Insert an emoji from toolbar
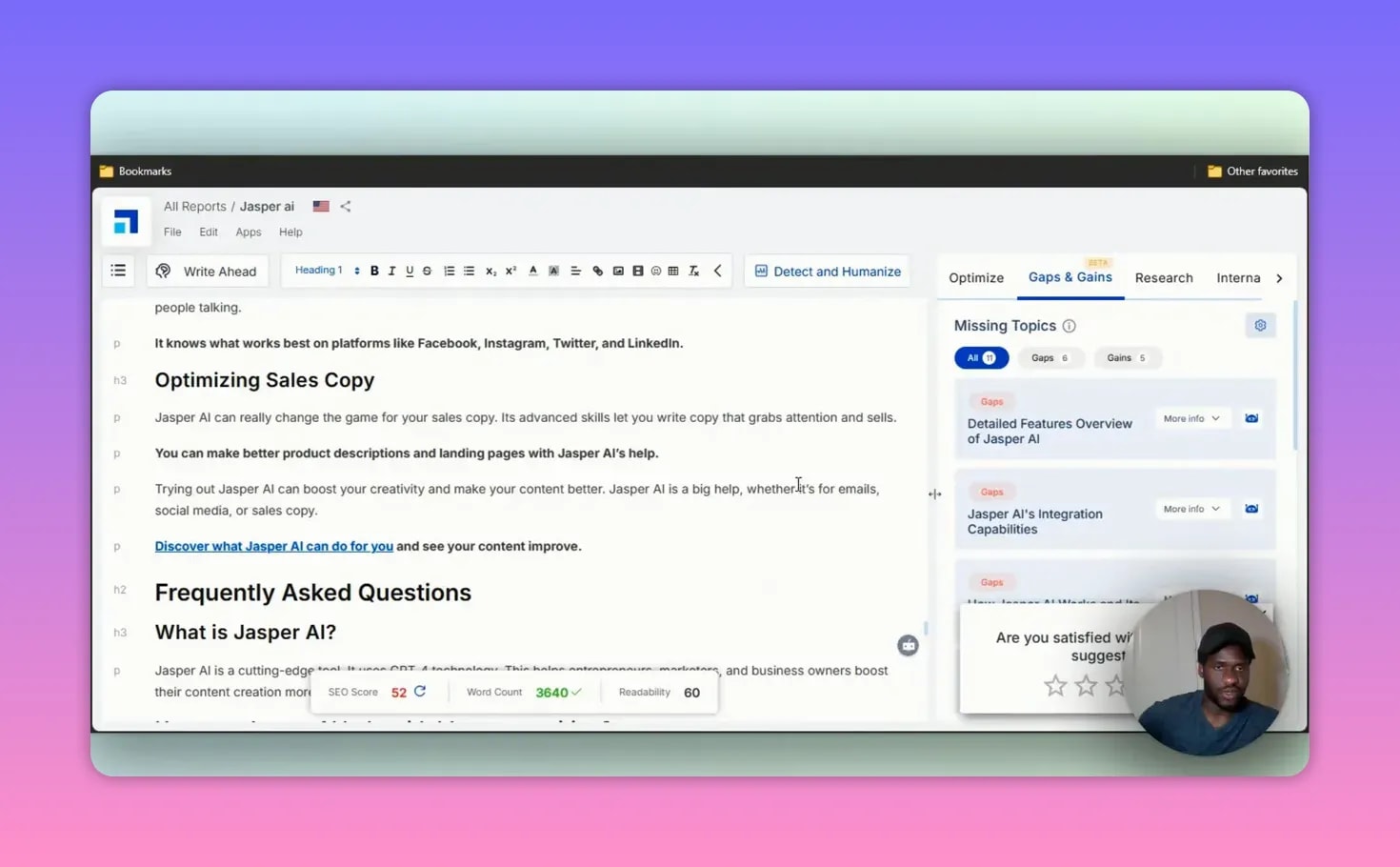This screenshot has height=867, width=1400. 656,272
